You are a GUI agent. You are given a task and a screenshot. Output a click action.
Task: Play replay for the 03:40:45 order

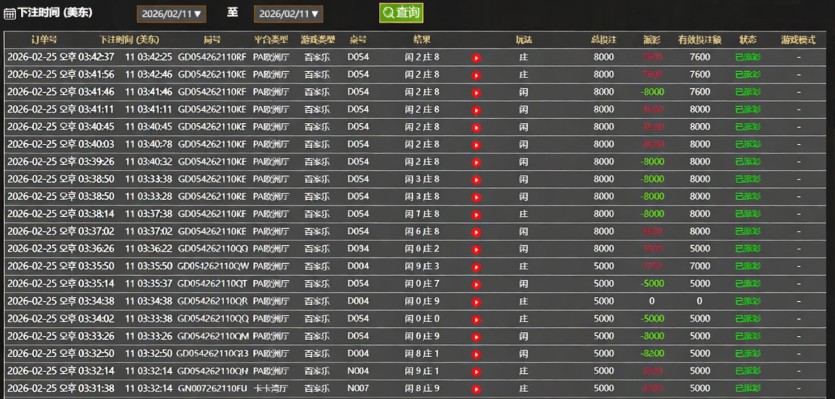[476, 128]
